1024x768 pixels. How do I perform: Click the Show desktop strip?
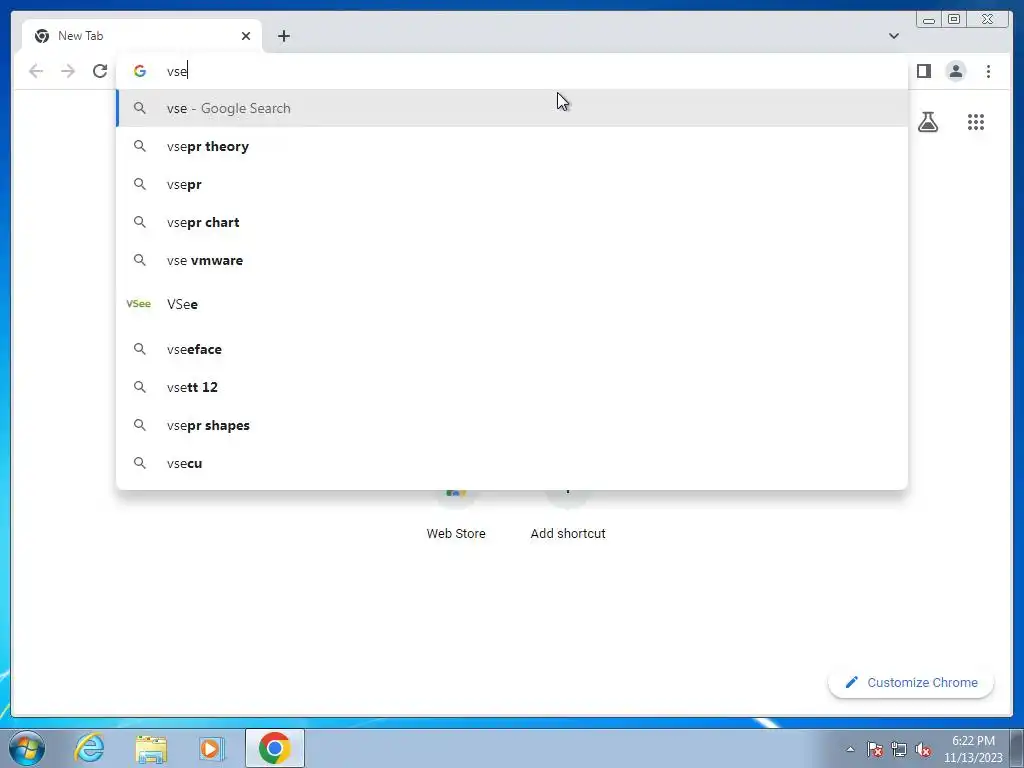pyautogui.click(x=1017, y=748)
